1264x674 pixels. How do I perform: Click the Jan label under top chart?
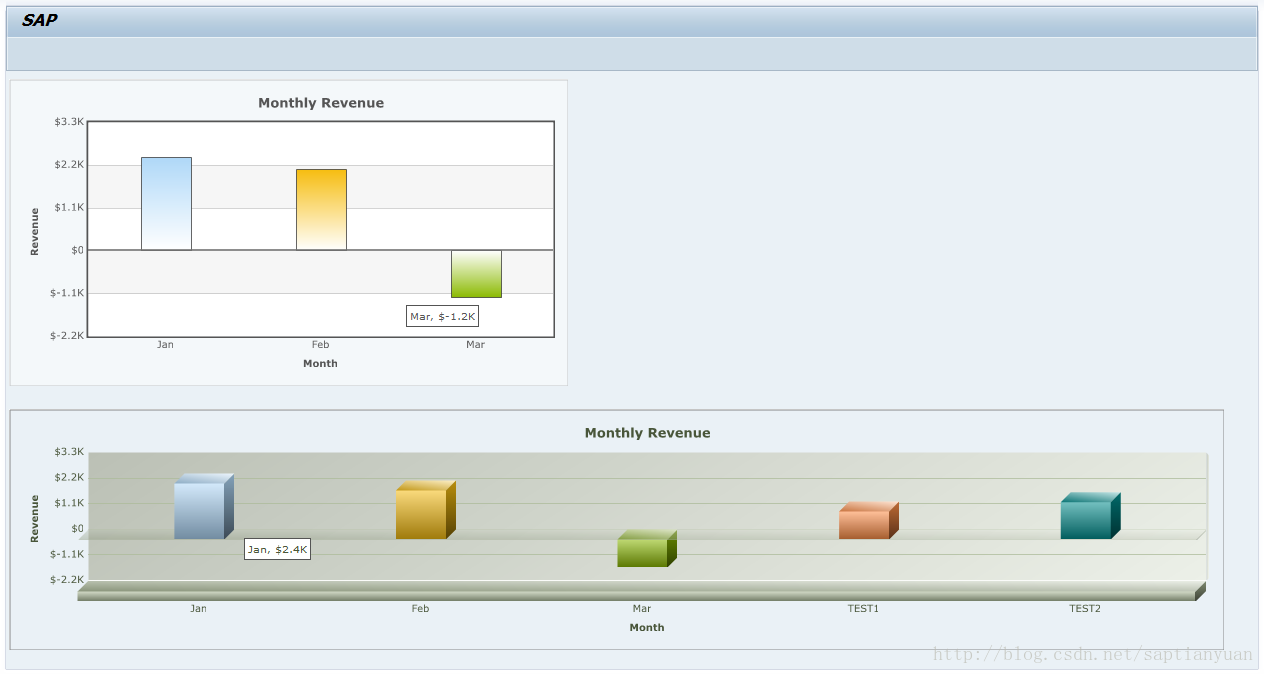pos(166,344)
